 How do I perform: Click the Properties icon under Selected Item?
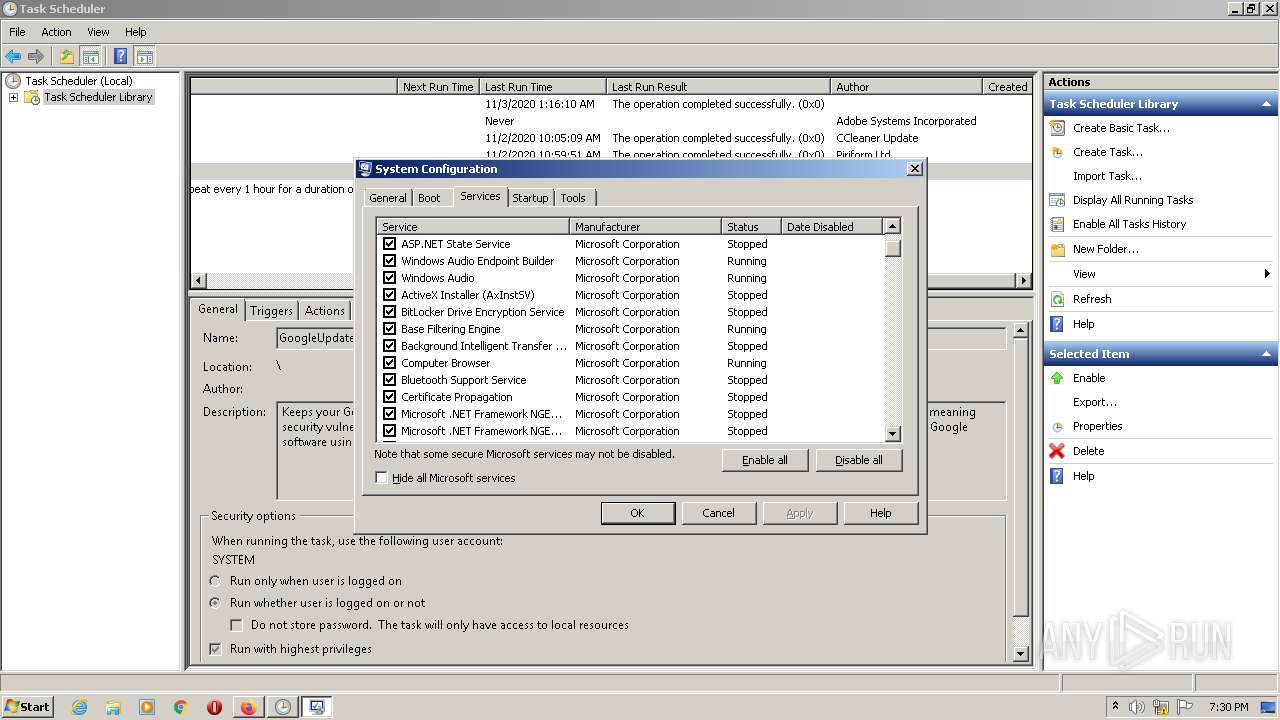[x=1057, y=426]
